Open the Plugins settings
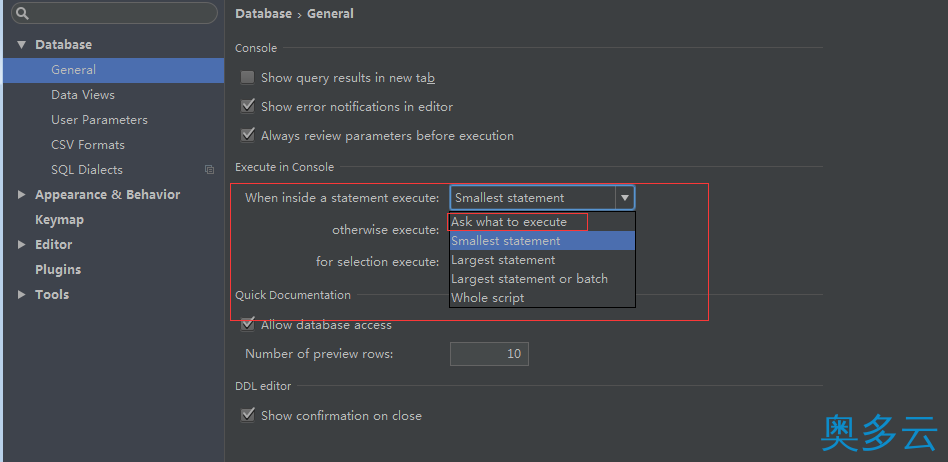 click(58, 270)
